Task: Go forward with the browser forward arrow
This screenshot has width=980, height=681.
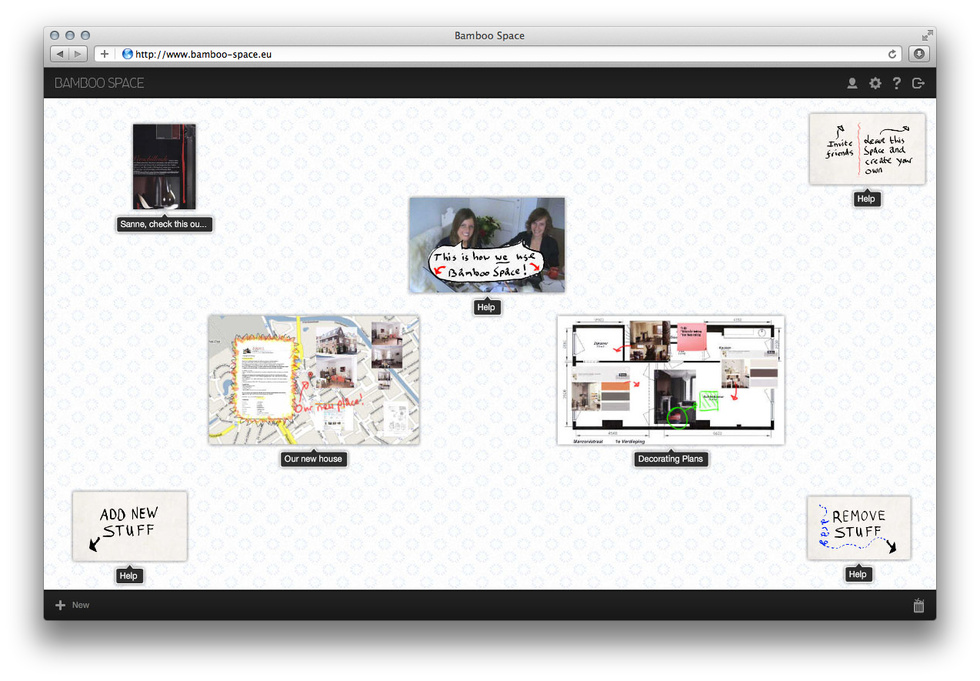Action: click(x=78, y=54)
